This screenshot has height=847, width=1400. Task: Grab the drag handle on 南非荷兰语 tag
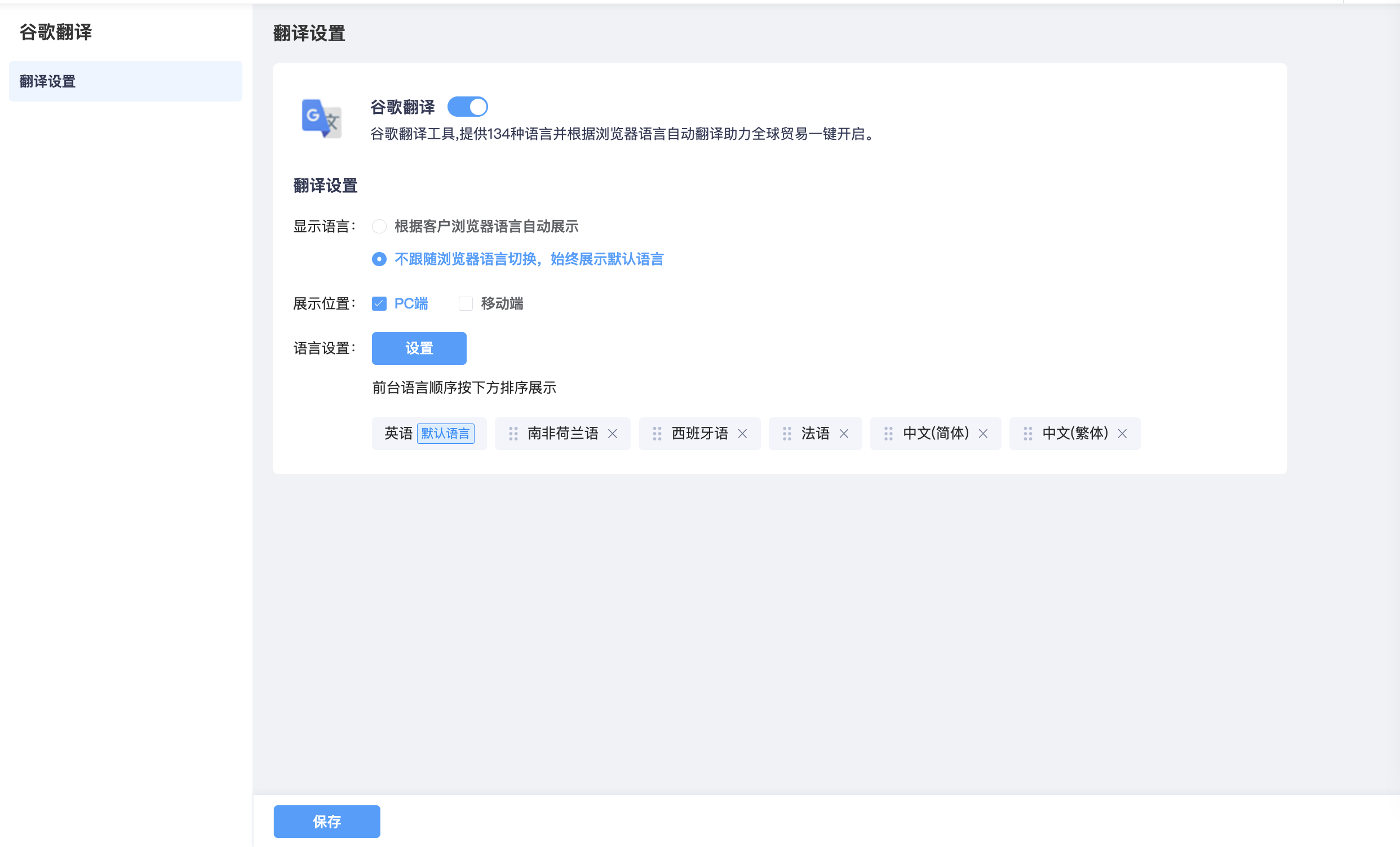513,433
